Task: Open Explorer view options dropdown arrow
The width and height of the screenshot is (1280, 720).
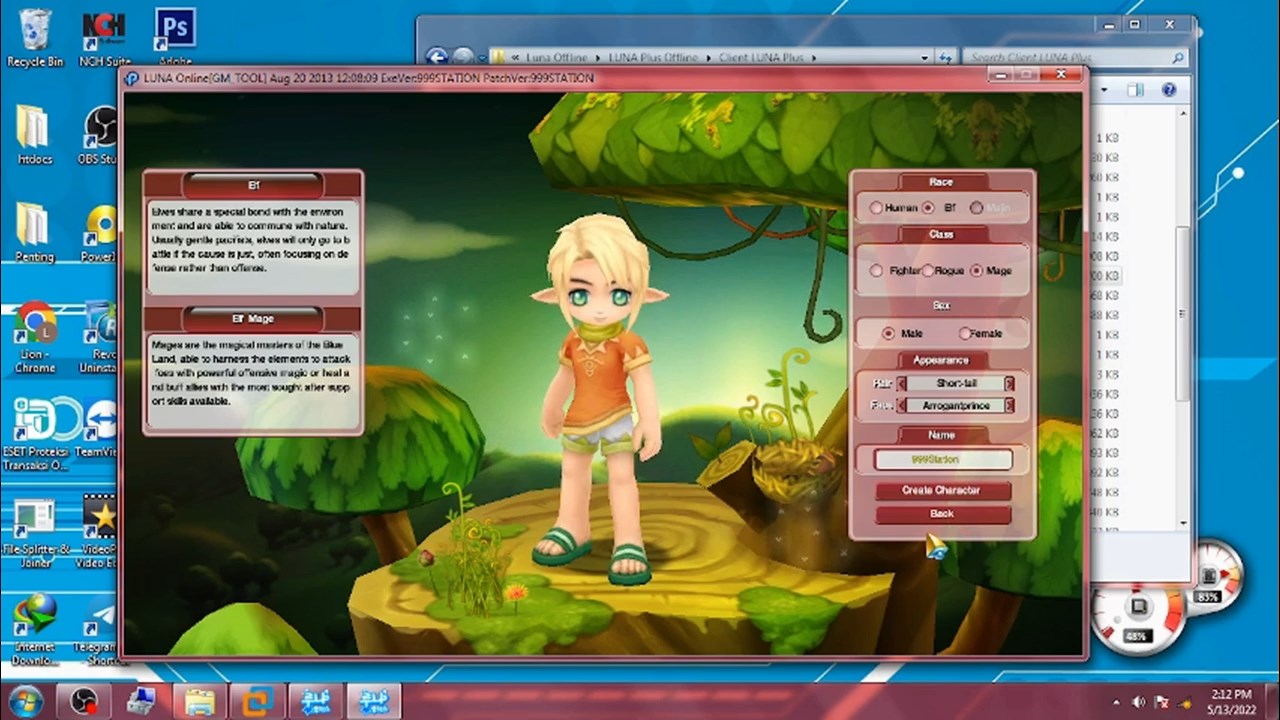Action: pyautogui.click(x=1105, y=90)
